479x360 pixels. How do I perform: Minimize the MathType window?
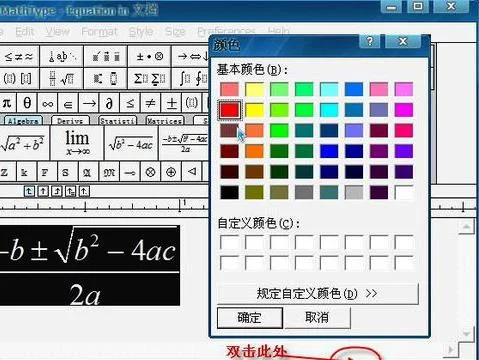[x=392, y=7]
